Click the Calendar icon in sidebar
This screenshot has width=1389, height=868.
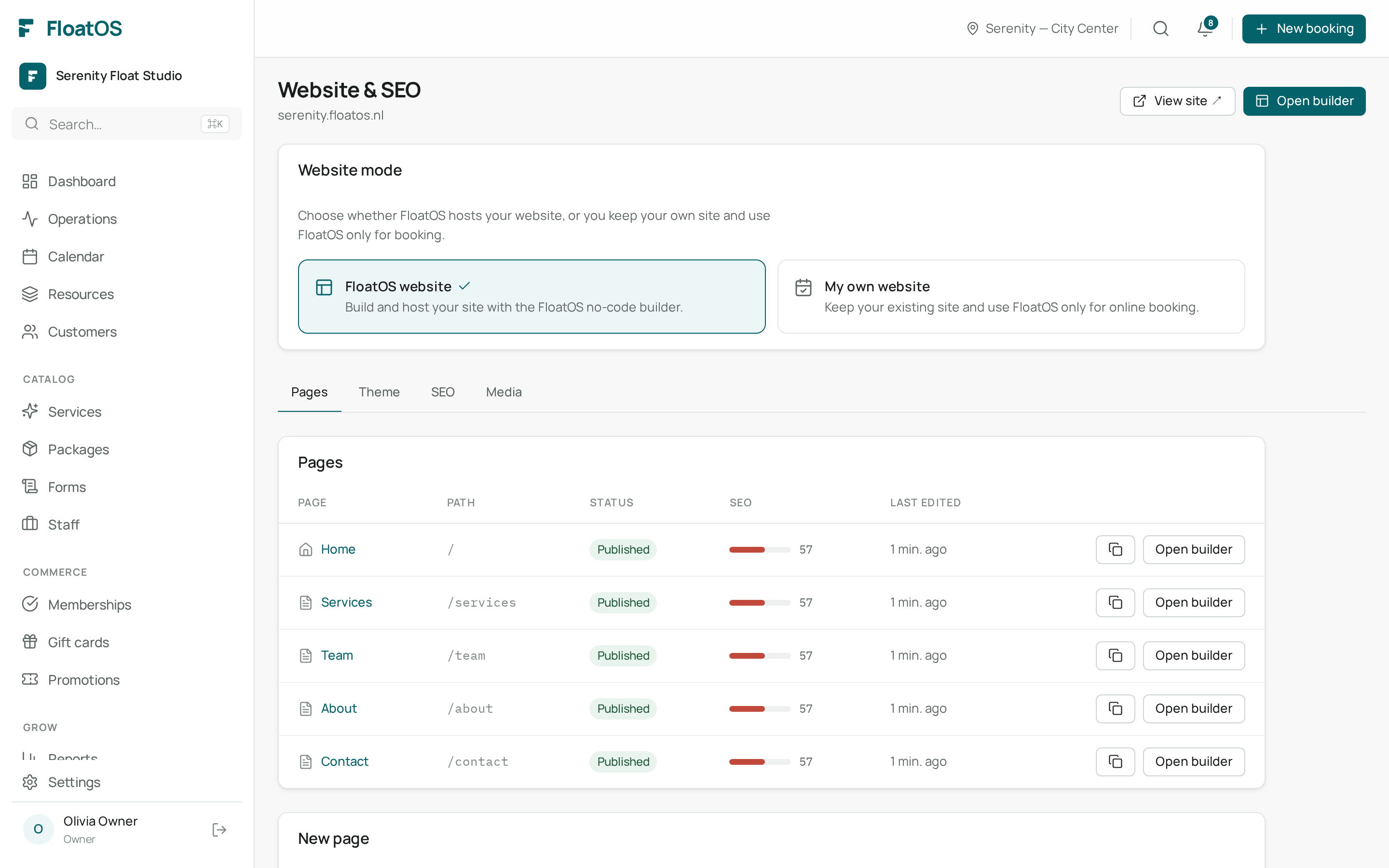(30, 257)
